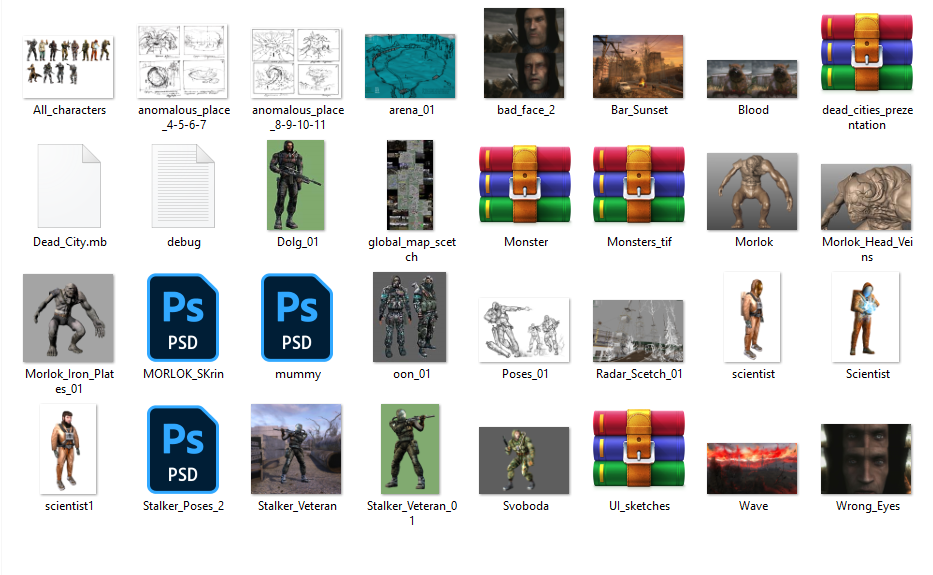Image resolution: width=933 pixels, height=575 pixels.
Task: Select the bad_face_2 image
Action: (524, 54)
